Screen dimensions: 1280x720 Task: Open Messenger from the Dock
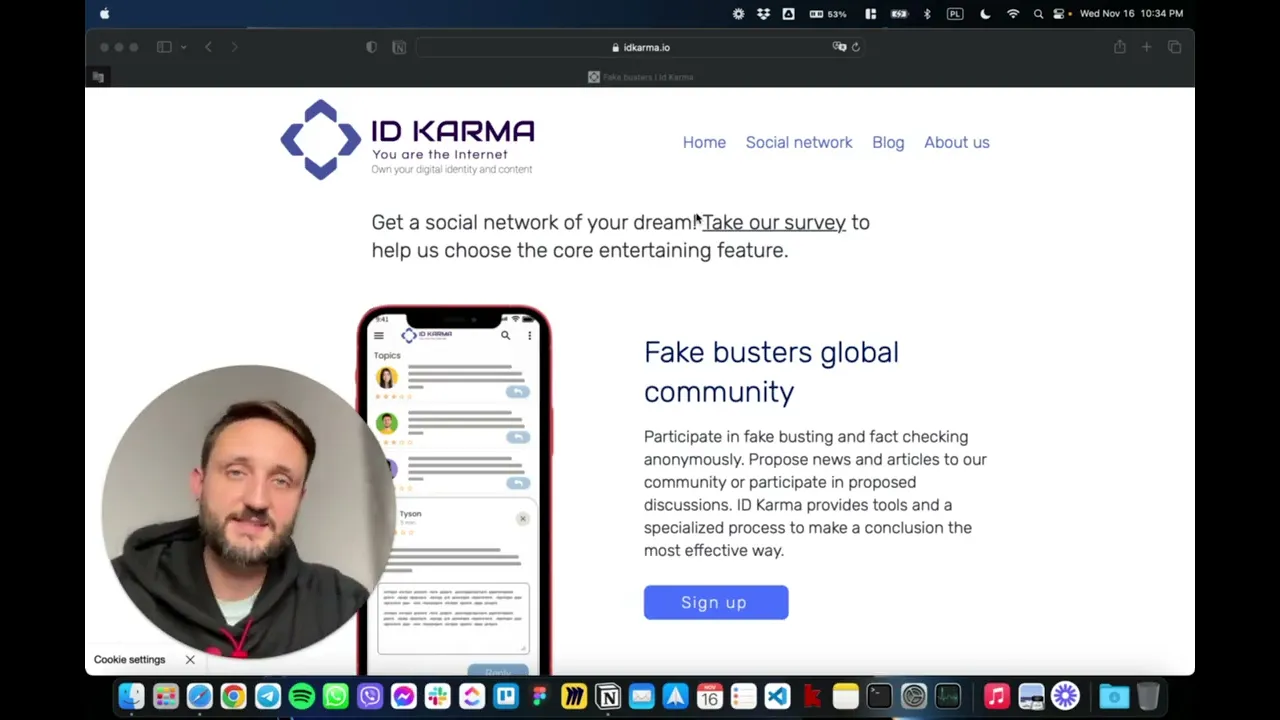(404, 696)
